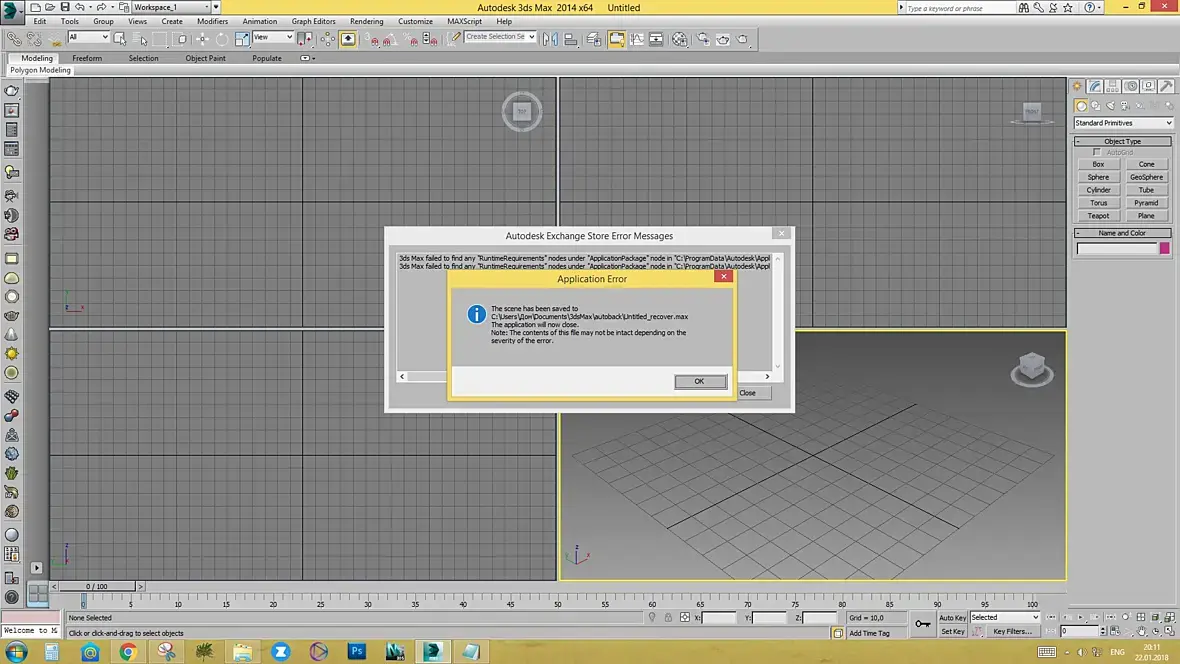Select the Select by Name tool
Screen dimensions: 1180x664
pyautogui.click(x=139, y=38)
